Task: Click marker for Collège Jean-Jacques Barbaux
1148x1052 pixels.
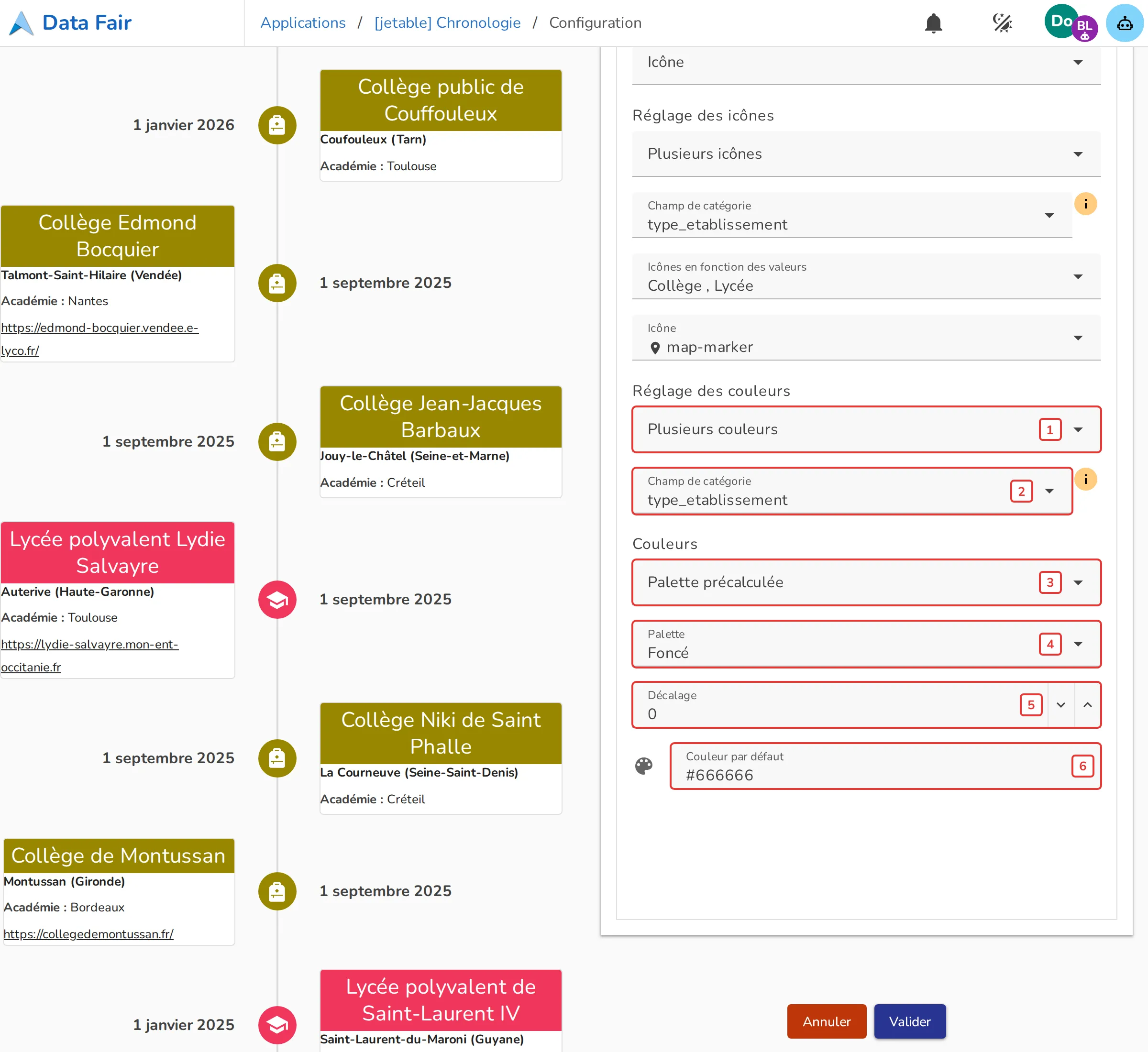Action: coord(277,442)
